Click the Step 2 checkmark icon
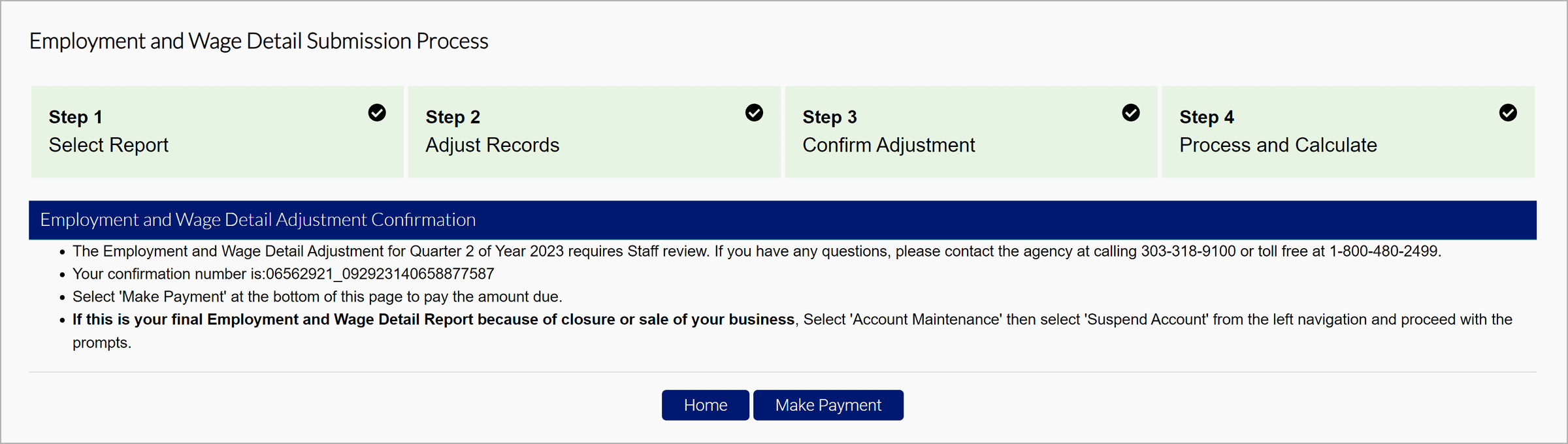Viewport: 1568px width, 444px height. pos(754,113)
